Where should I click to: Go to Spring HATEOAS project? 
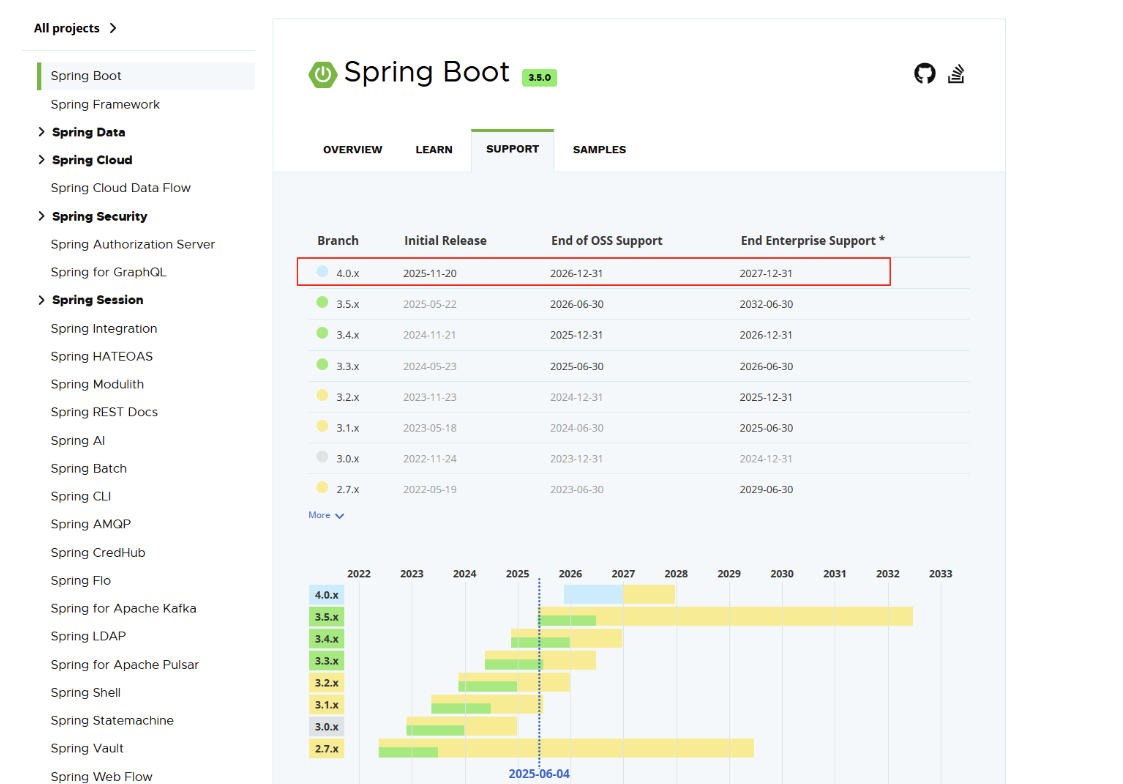click(x=102, y=357)
